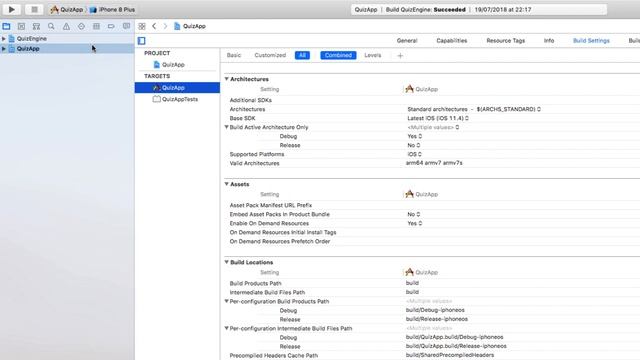Add a build setting with plus button

coord(400,56)
